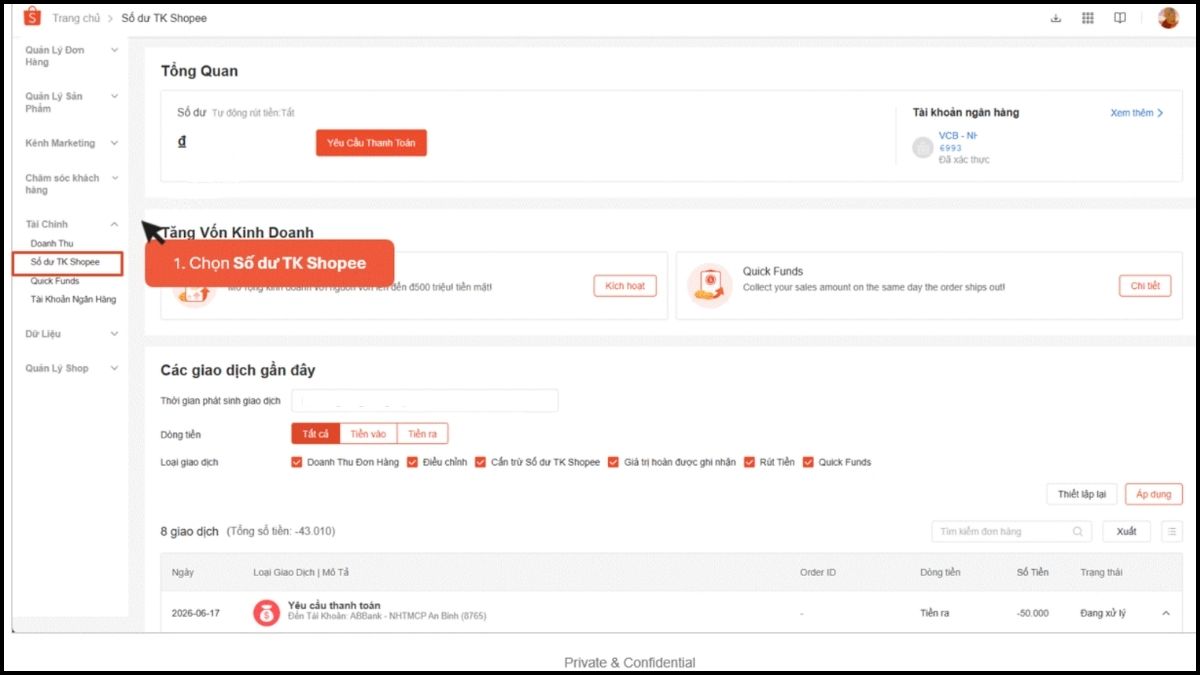Viewport: 1200px width, 675px height.
Task: Click Chi tiết button on Quick Funds
Action: (x=1145, y=286)
